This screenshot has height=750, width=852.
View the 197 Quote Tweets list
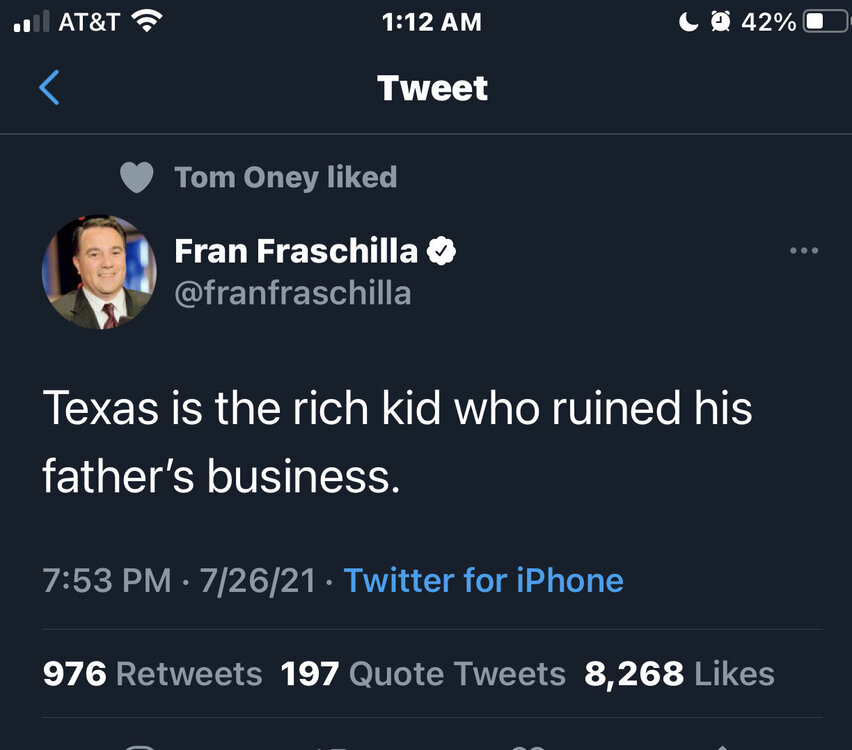[423, 674]
